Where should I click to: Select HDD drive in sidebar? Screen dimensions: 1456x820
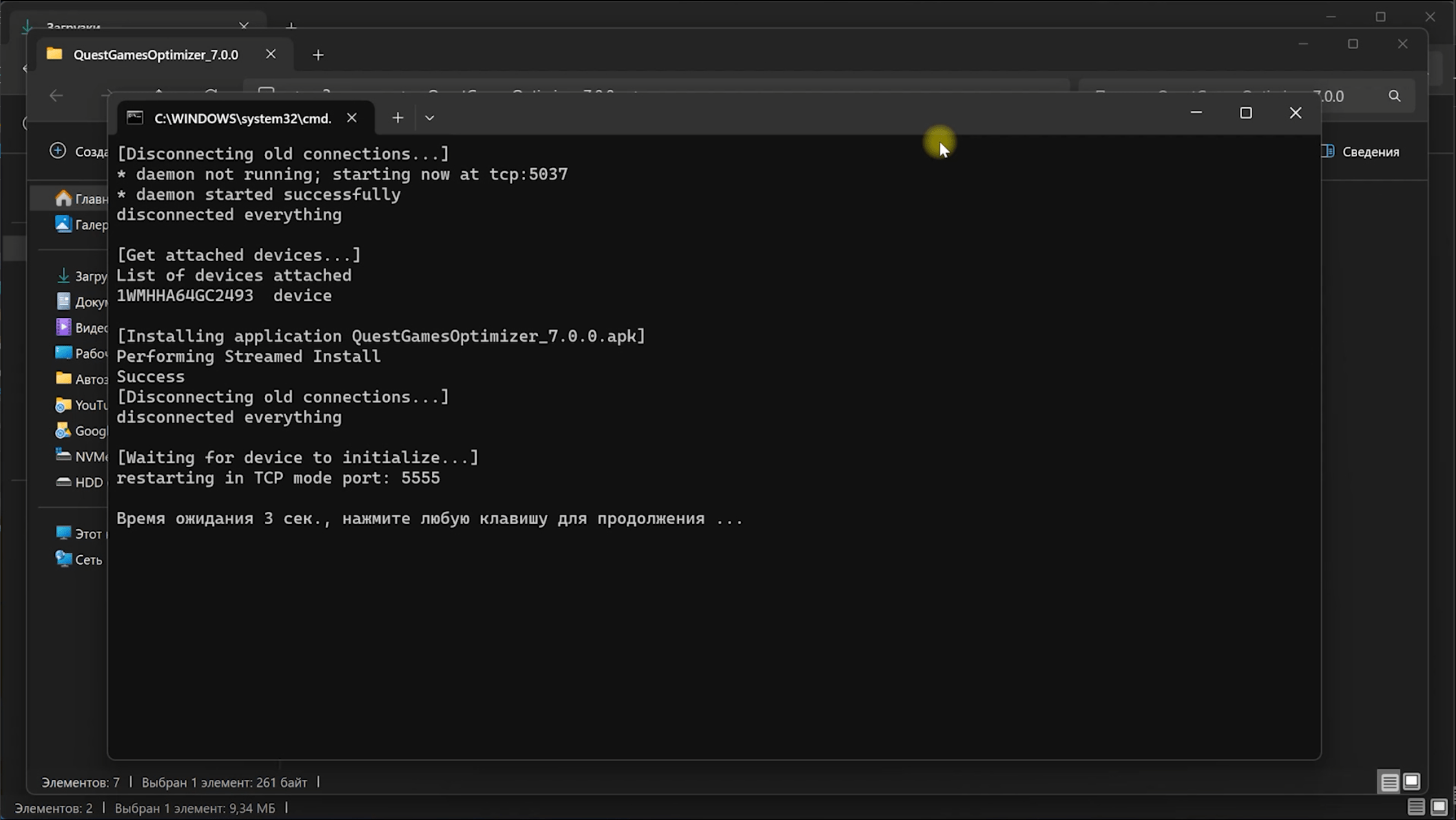pyautogui.click(x=82, y=482)
